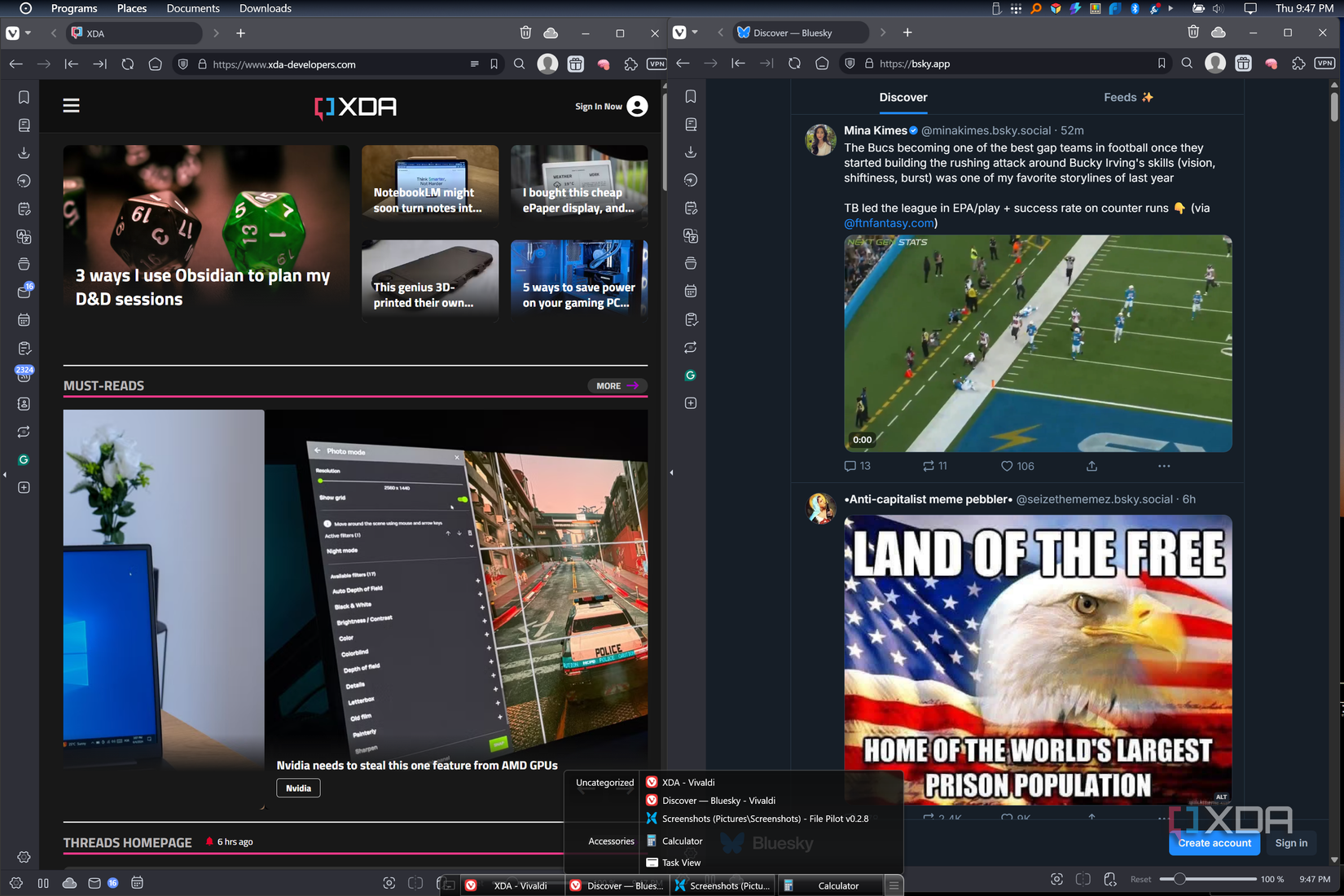Click MORE in the Must-Reads section
The height and width of the screenshot is (896, 1344).
(616, 386)
